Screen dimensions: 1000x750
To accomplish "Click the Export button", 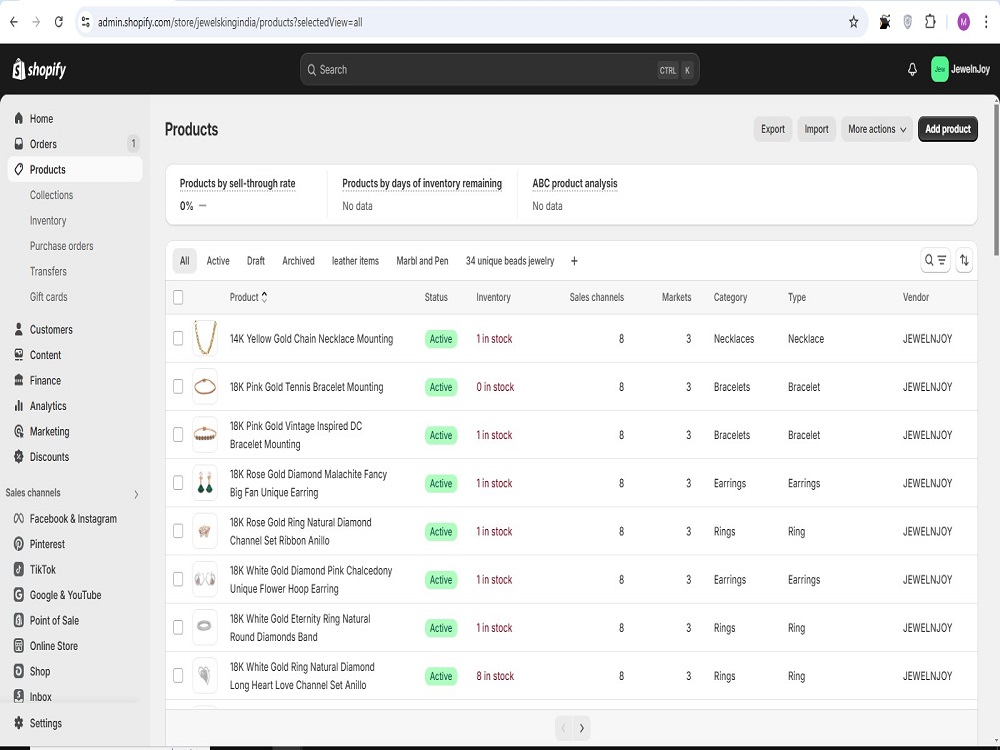I will pos(773,129).
